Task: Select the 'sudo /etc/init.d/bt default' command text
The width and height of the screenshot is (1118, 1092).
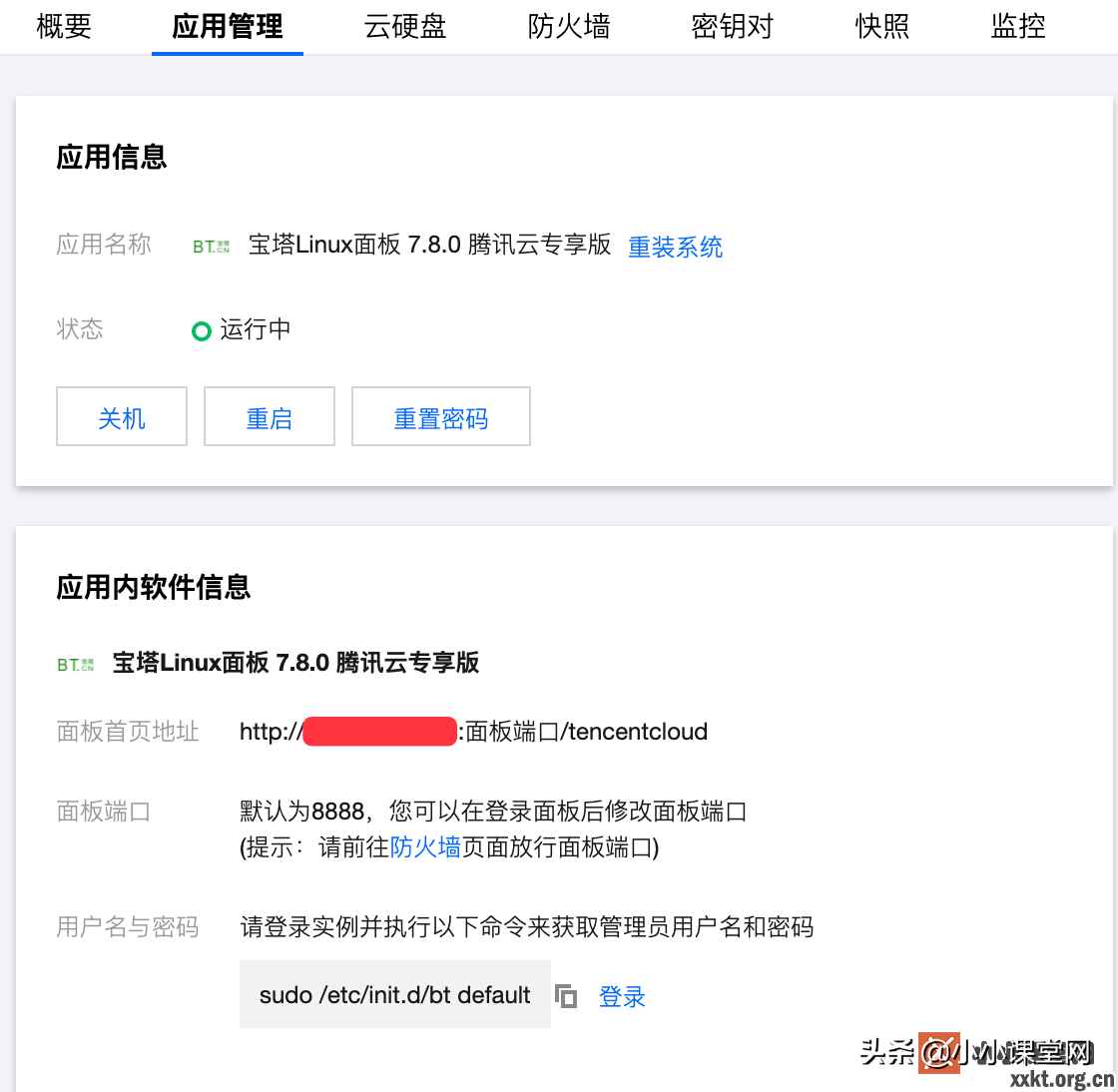Action: pyautogui.click(x=395, y=994)
